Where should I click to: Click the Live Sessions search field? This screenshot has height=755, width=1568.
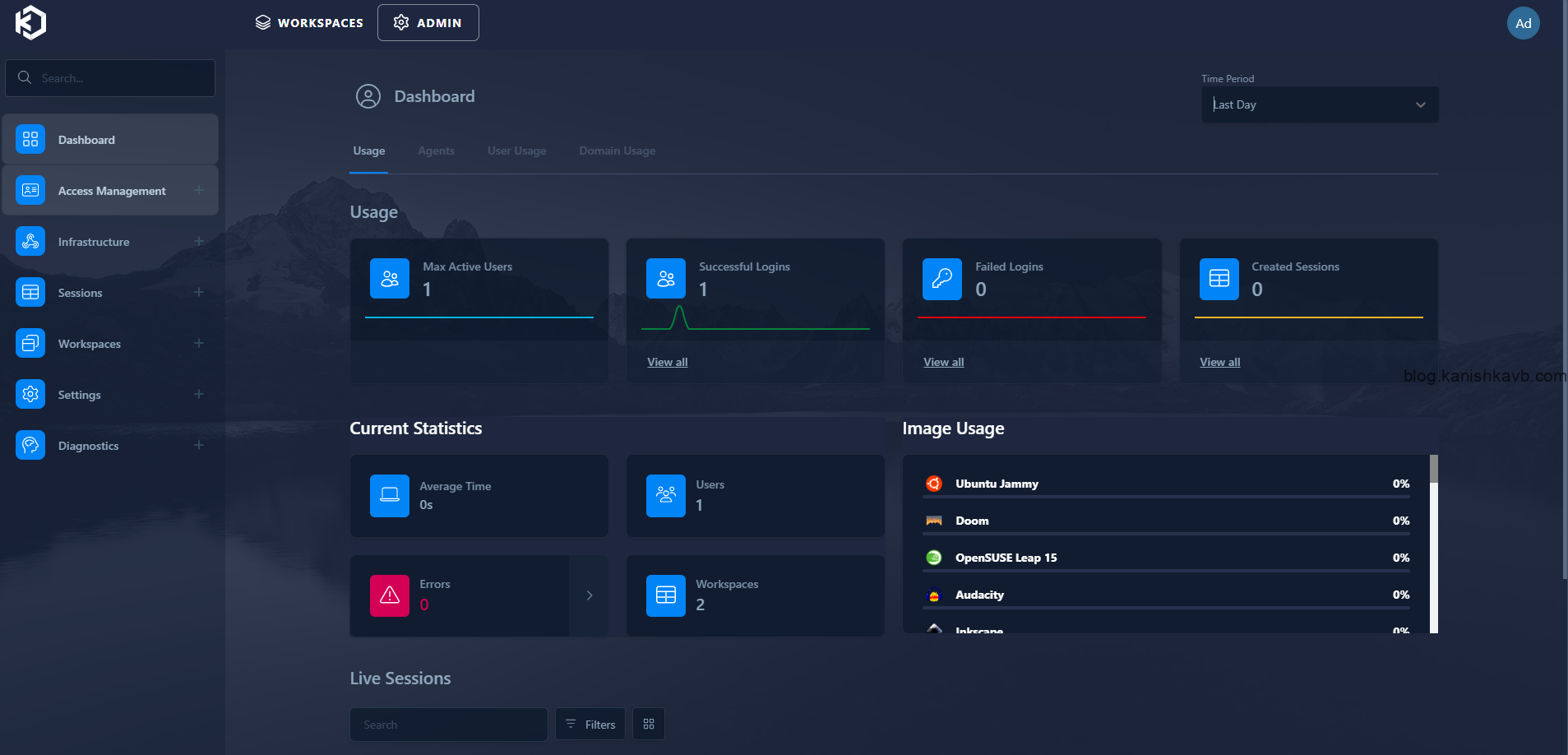[x=448, y=724]
